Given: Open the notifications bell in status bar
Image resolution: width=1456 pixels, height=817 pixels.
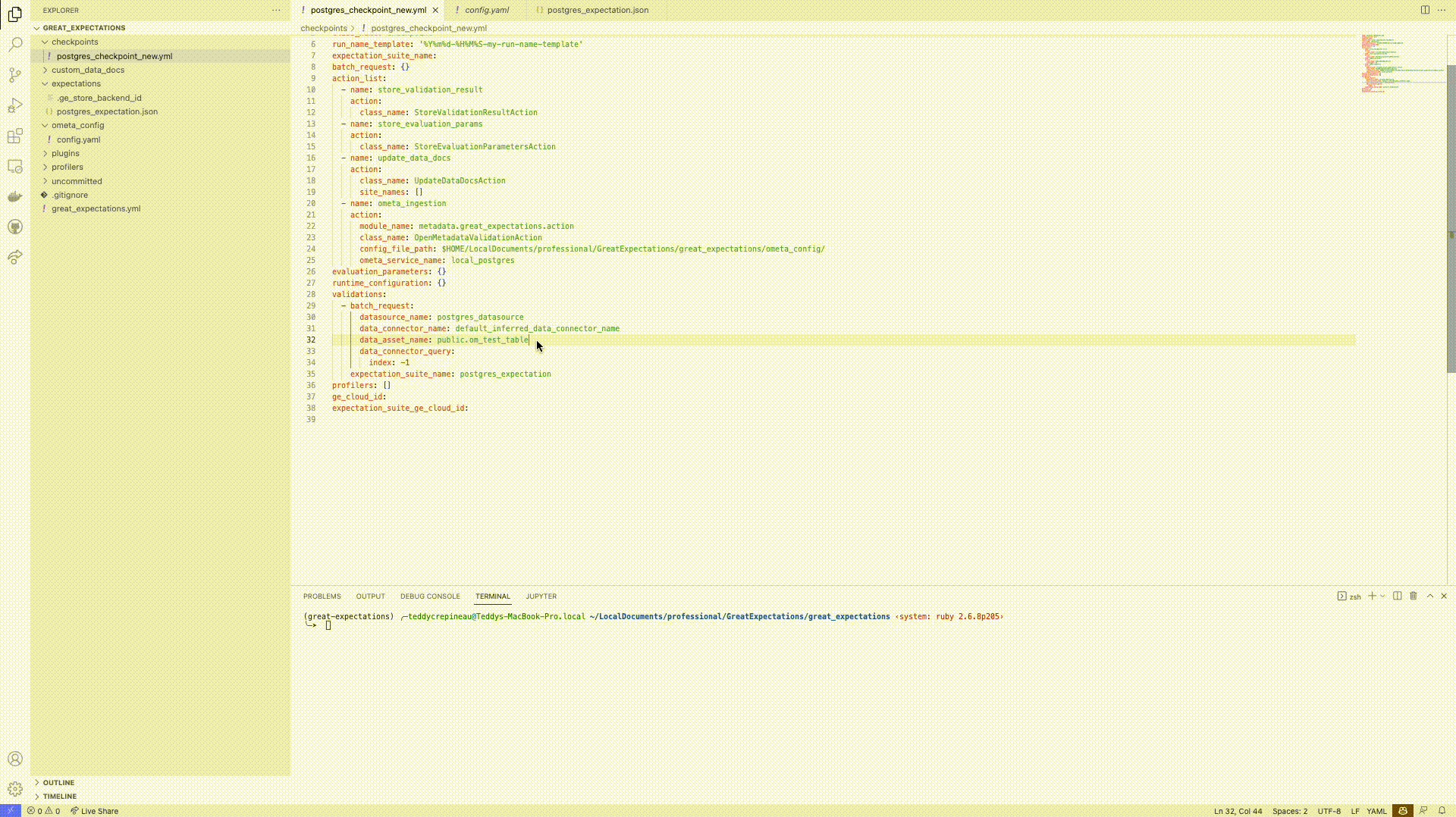Looking at the screenshot, I should pos(1442,811).
